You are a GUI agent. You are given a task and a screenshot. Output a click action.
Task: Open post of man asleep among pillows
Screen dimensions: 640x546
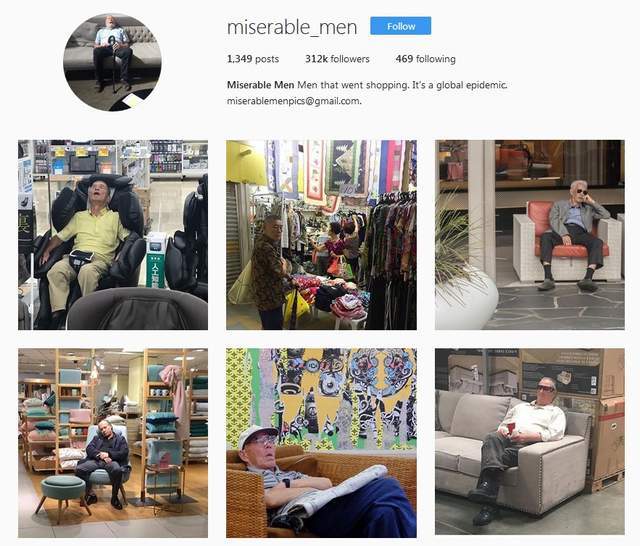click(113, 443)
